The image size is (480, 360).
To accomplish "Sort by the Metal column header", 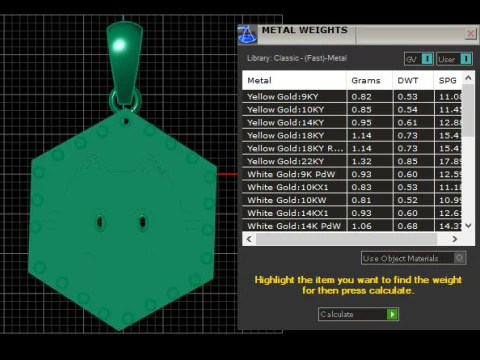I will 294,80.
